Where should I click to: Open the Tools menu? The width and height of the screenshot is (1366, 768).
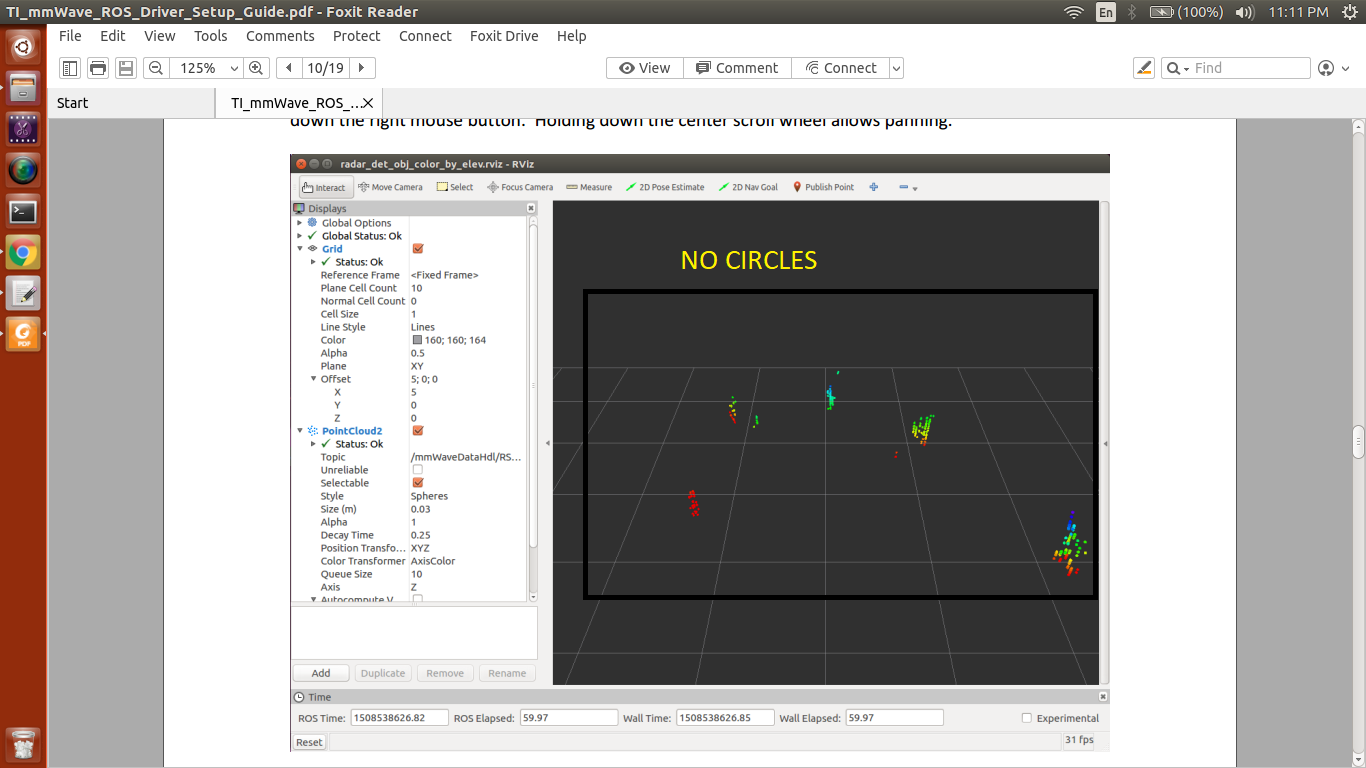[211, 36]
